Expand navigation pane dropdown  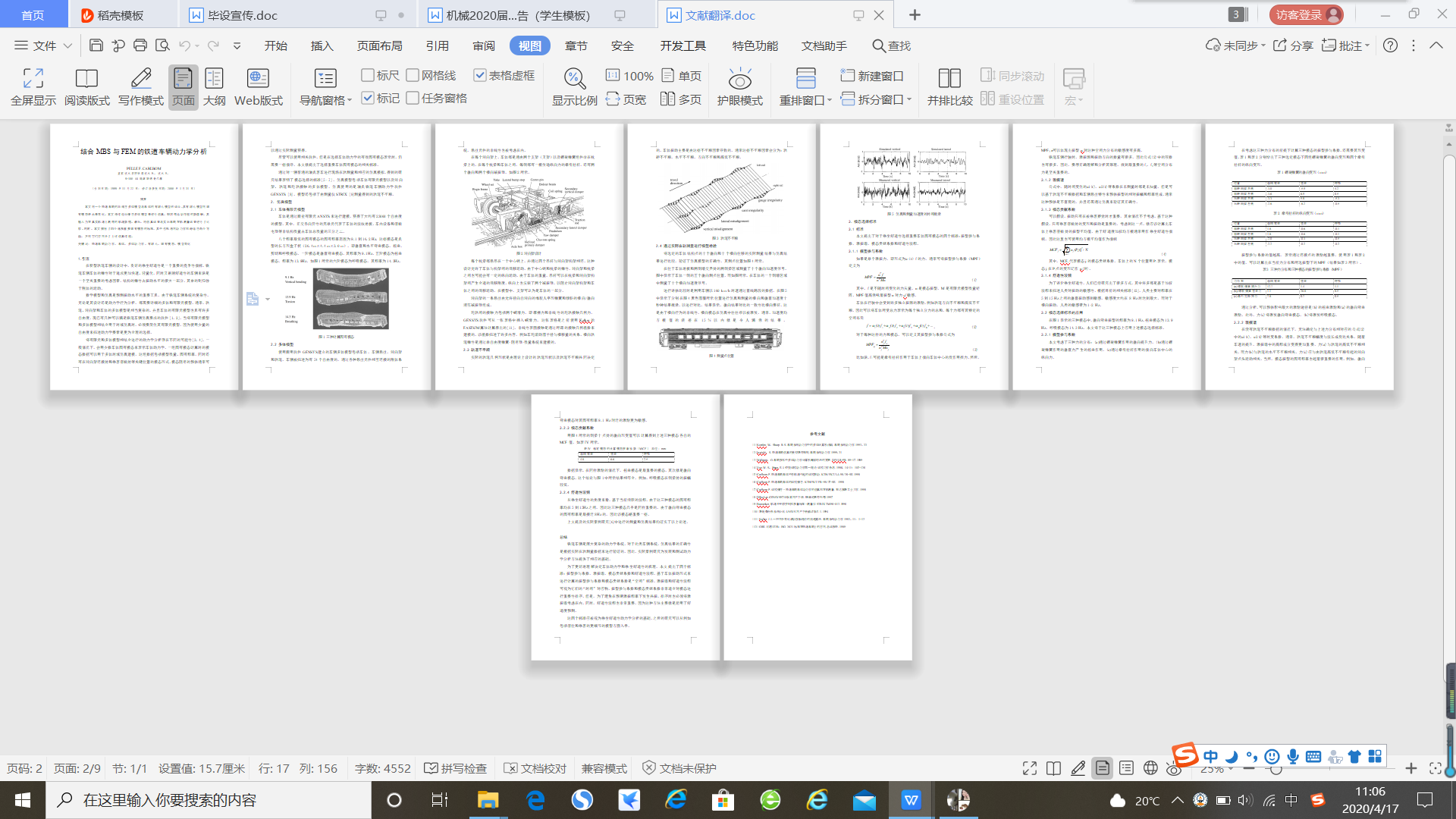click(x=350, y=101)
